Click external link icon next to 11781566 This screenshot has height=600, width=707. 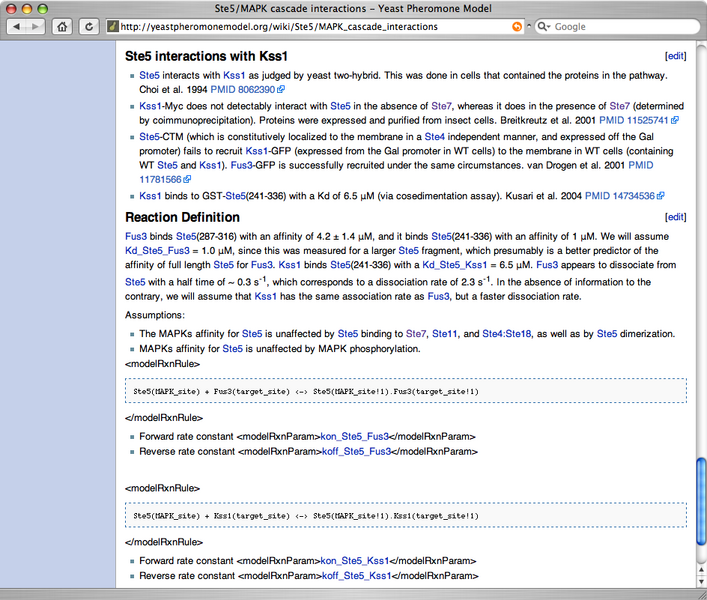(187, 179)
